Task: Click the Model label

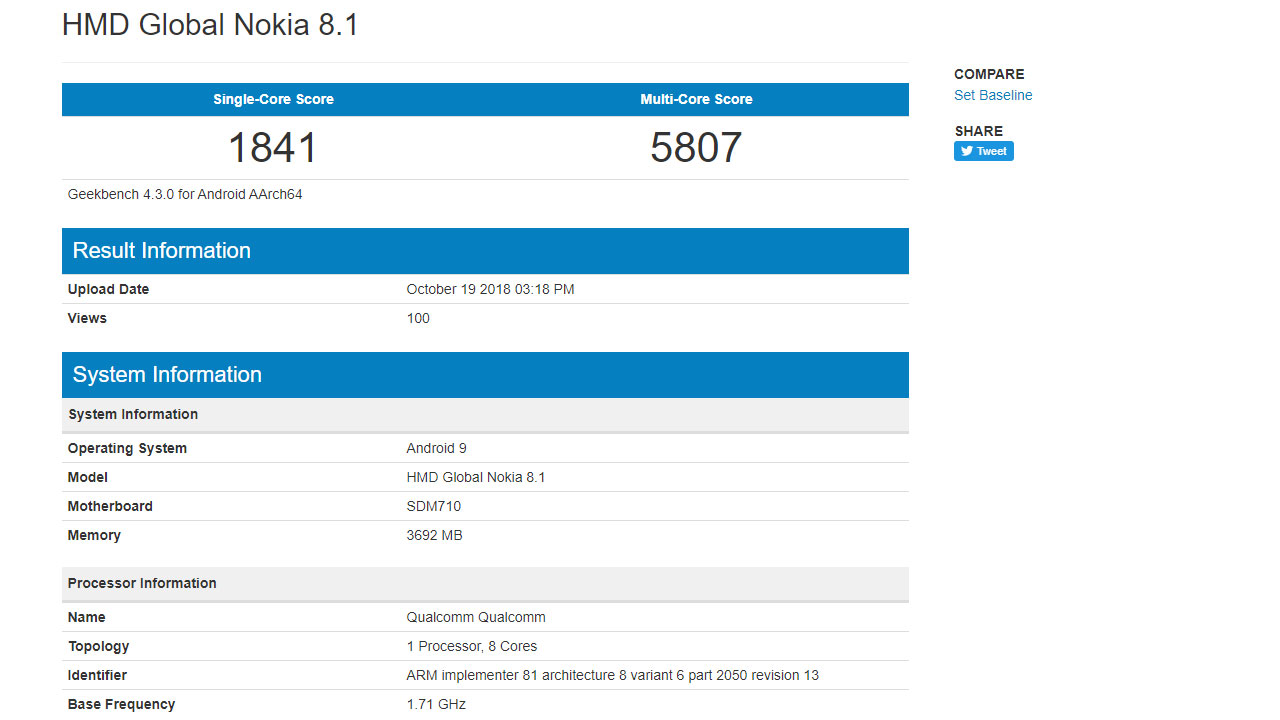Action: click(x=88, y=477)
